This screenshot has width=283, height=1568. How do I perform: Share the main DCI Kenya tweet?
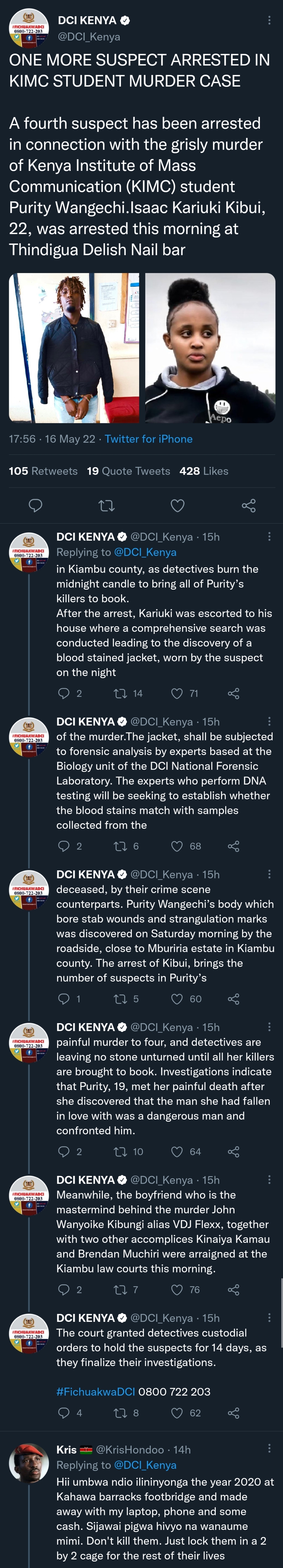point(248,505)
